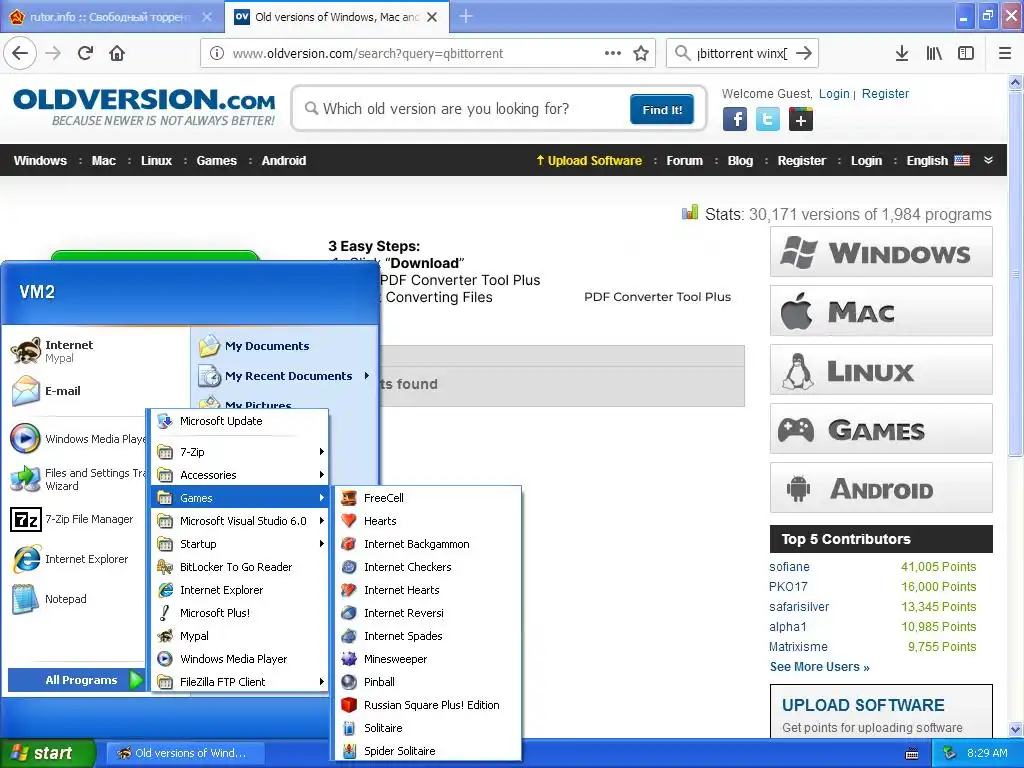Open Pinball game
Image resolution: width=1024 pixels, height=768 pixels.
click(x=428, y=682)
